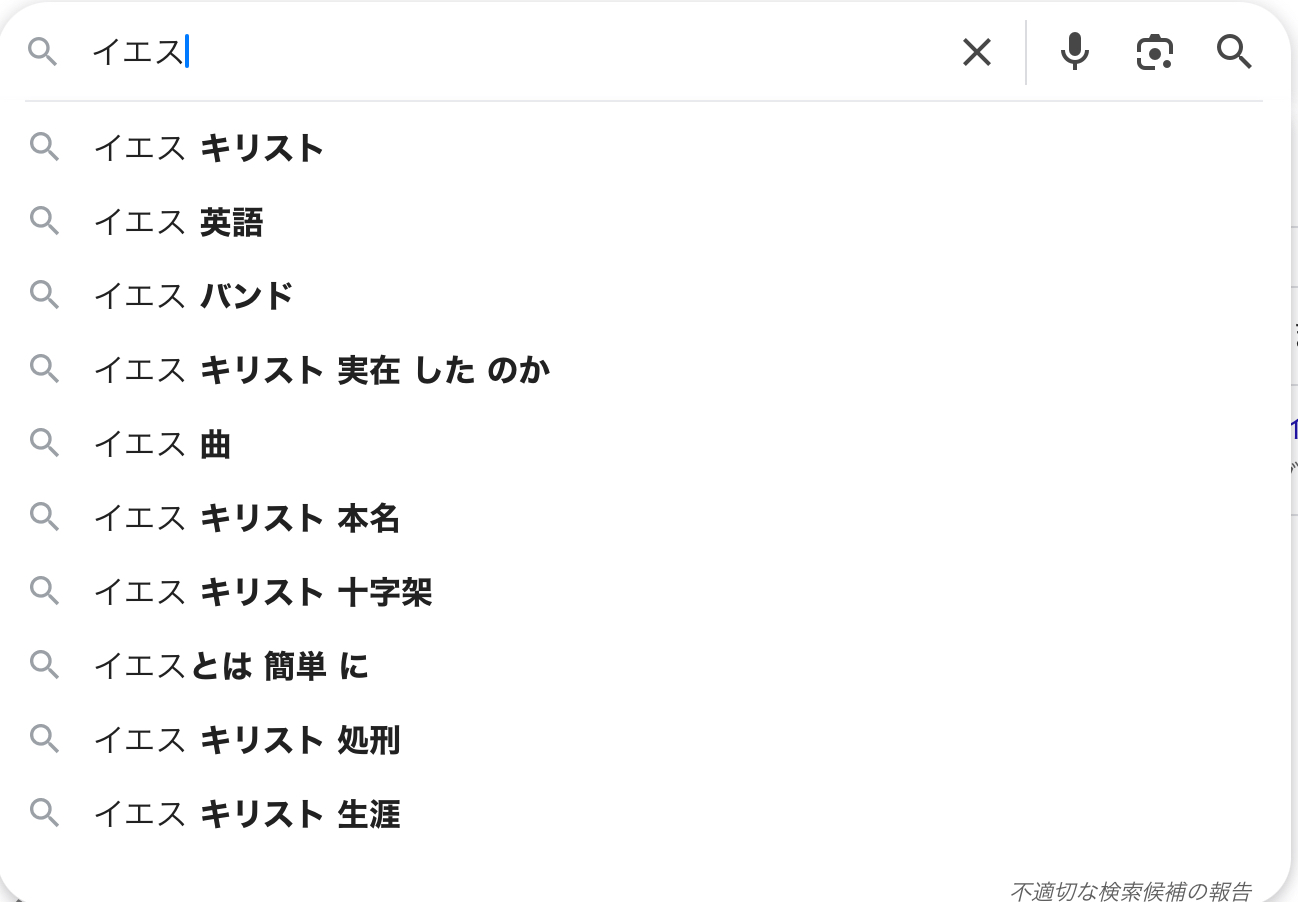Click the magnifier search submit icon
Viewport: 1298px width, 902px height.
(x=1234, y=51)
